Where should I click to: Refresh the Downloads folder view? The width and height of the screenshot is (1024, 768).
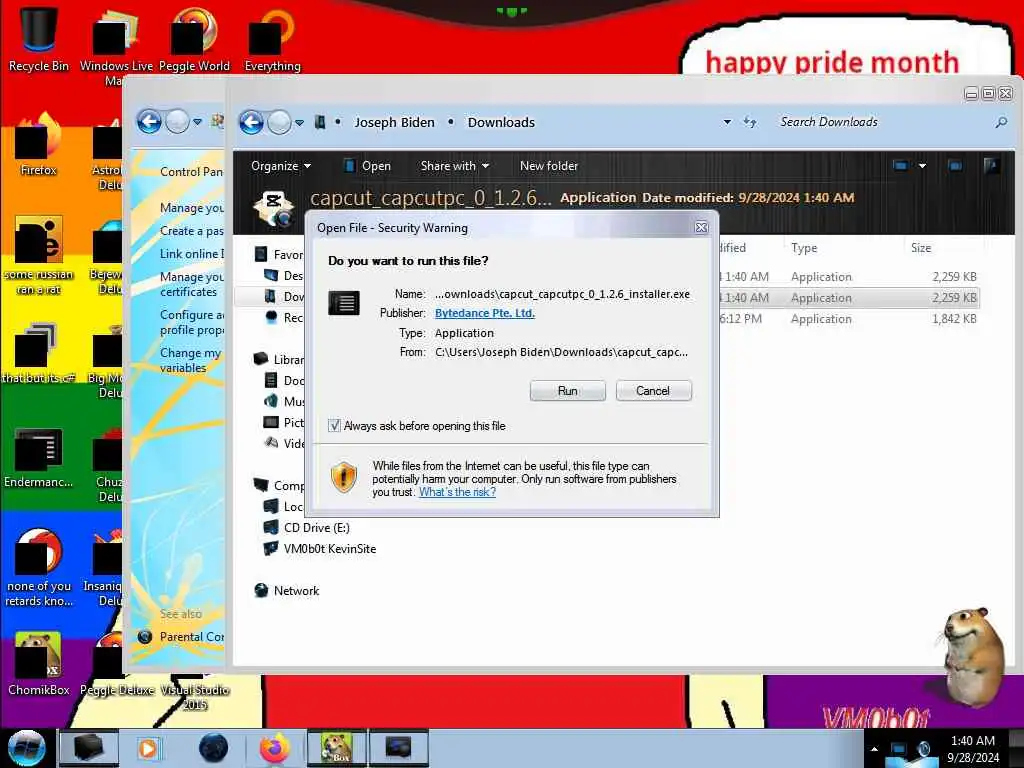click(x=750, y=122)
